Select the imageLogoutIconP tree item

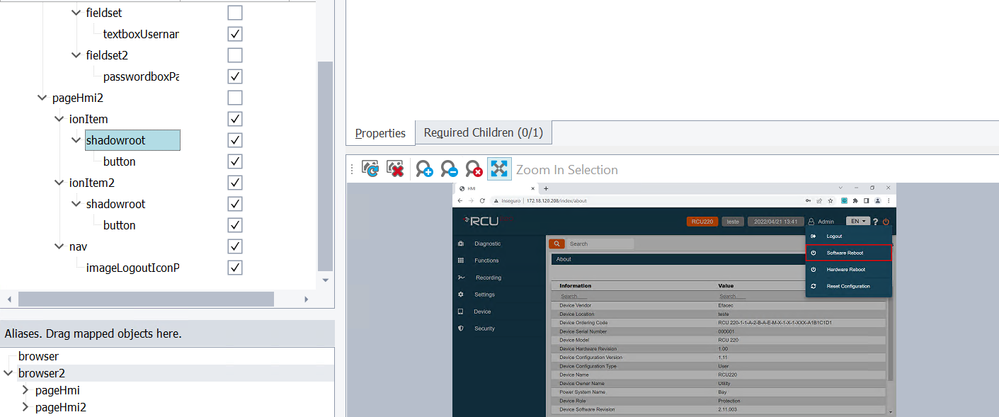point(133,267)
